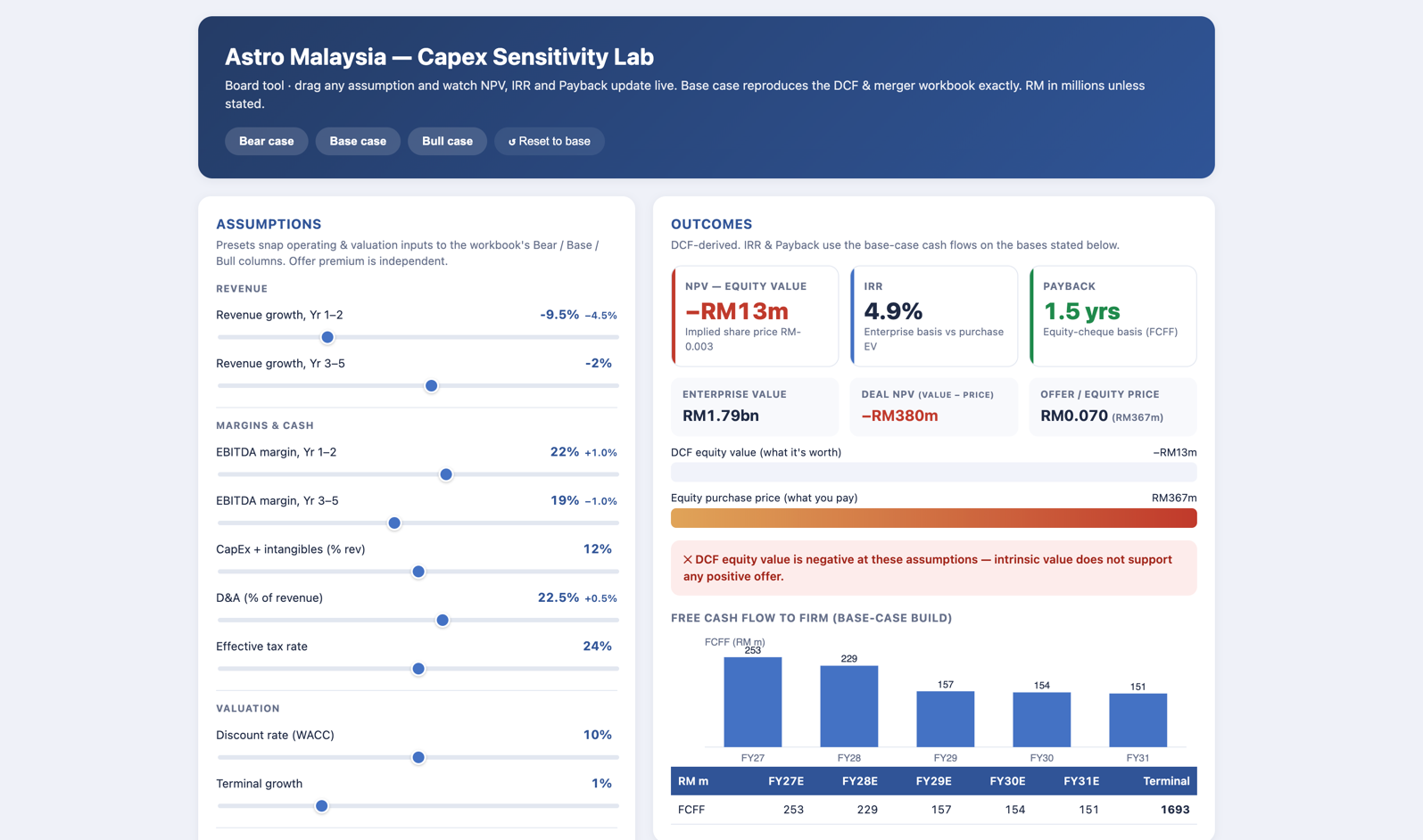Click D&A percent of revenue slider handle
This screenshot has width=1423, height=840.
(x=442, y=620)
